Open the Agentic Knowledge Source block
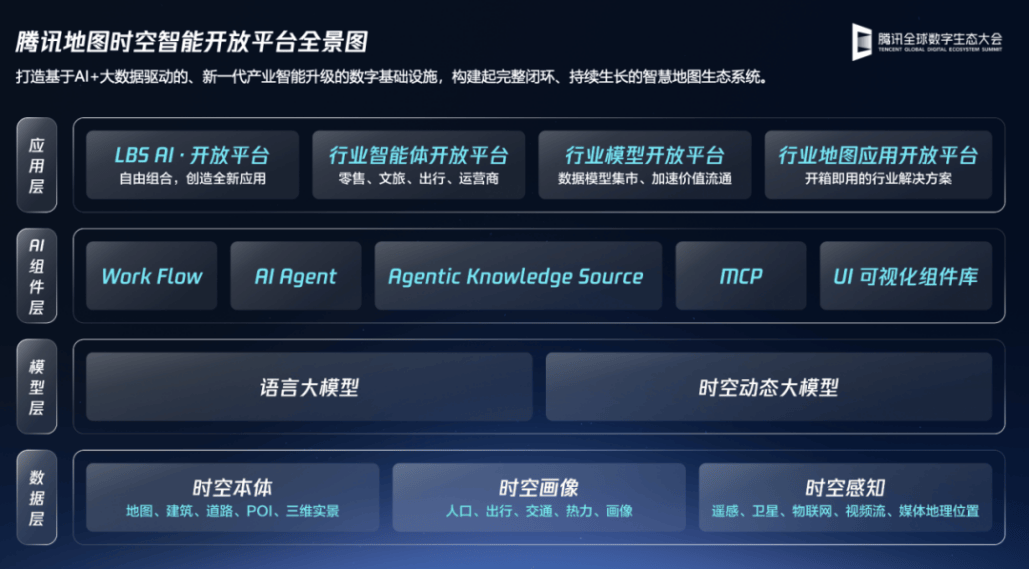 [517, 276]
